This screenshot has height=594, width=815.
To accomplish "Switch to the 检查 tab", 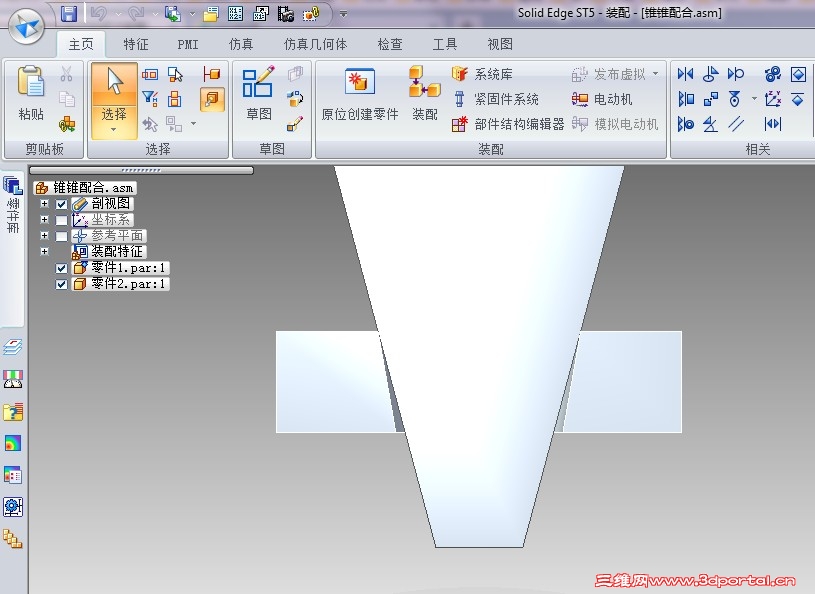I will [x=390, y=44].
